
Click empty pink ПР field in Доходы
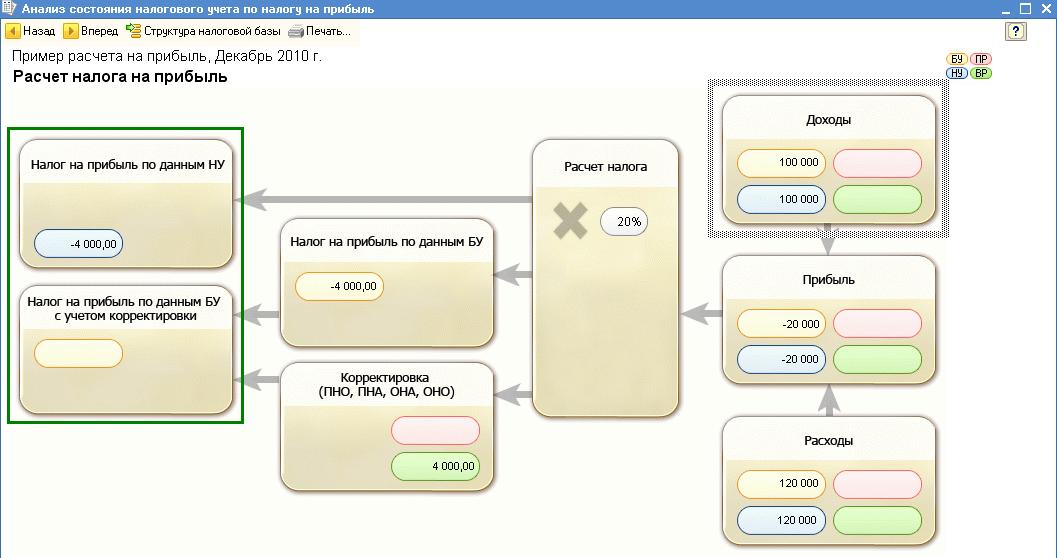click(x=877, y=163)
